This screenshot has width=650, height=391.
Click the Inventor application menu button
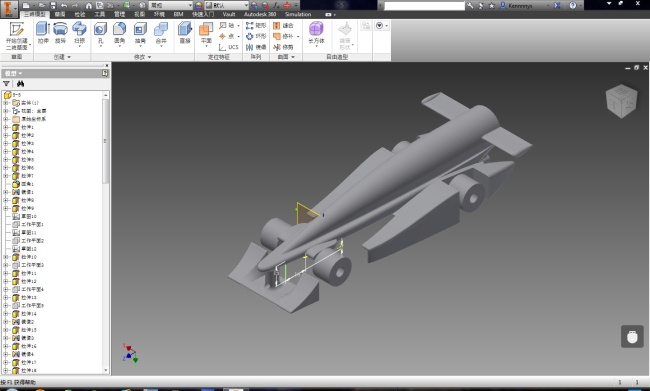pos(8,8)
